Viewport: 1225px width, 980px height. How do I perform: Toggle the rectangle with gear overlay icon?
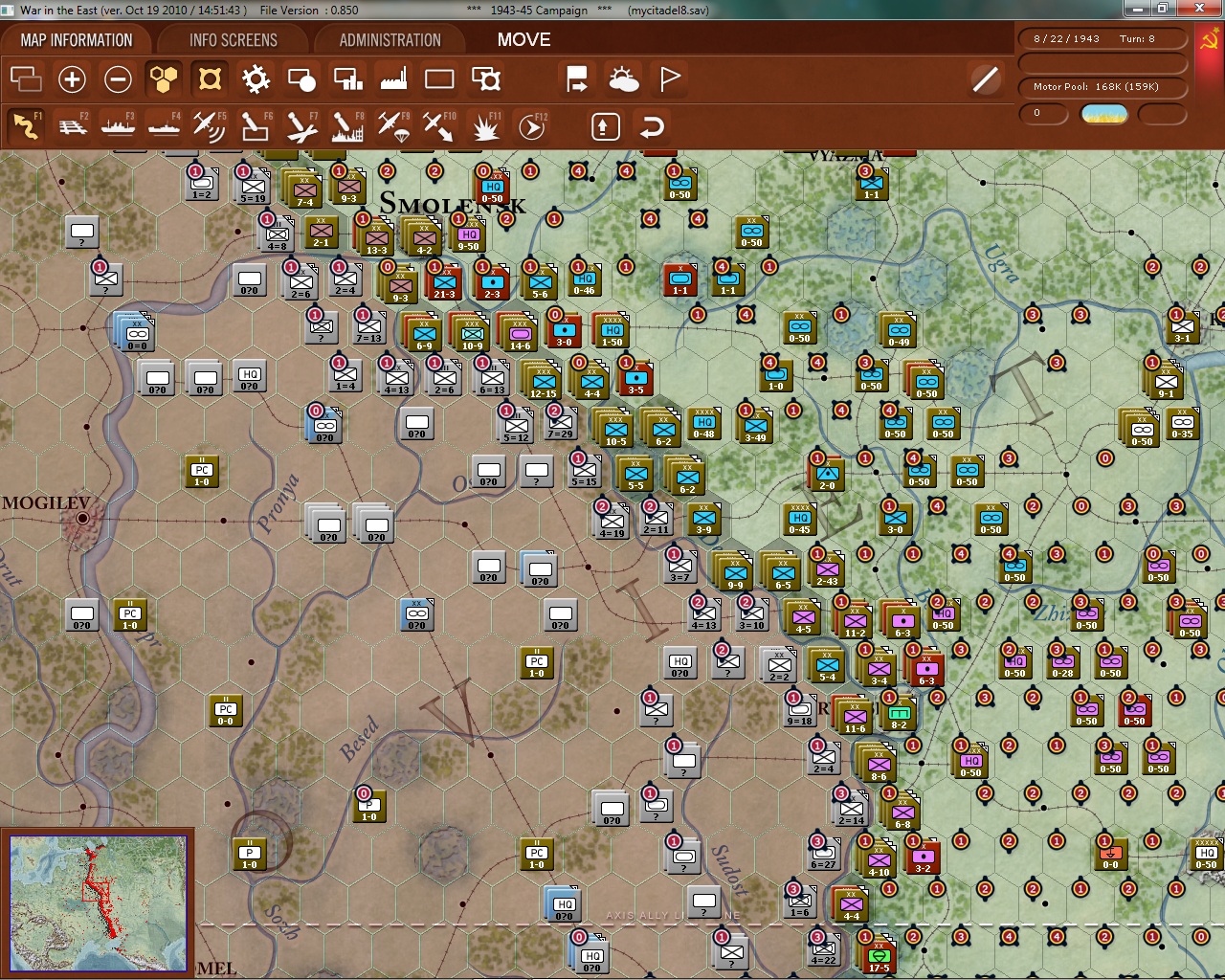(486, 78)
